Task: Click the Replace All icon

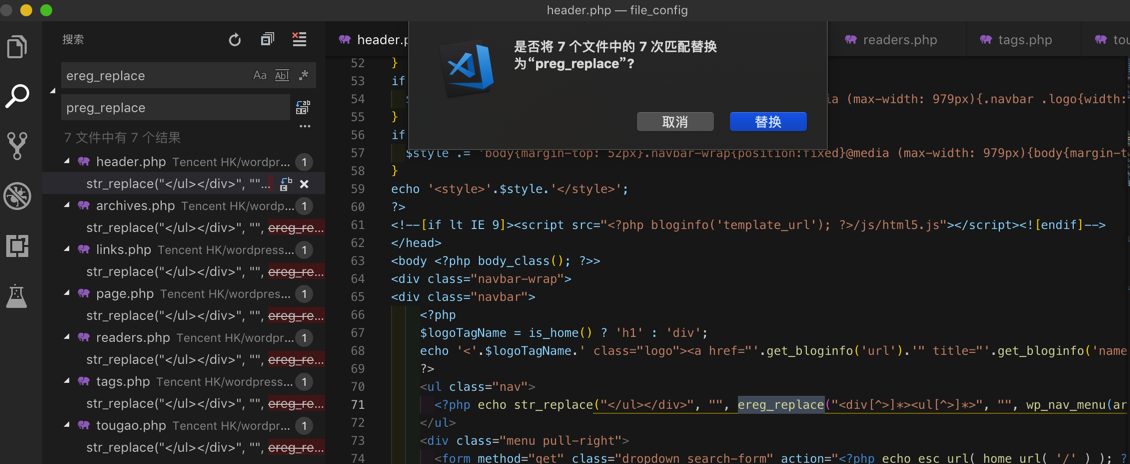Action: [x=303, y=107]
